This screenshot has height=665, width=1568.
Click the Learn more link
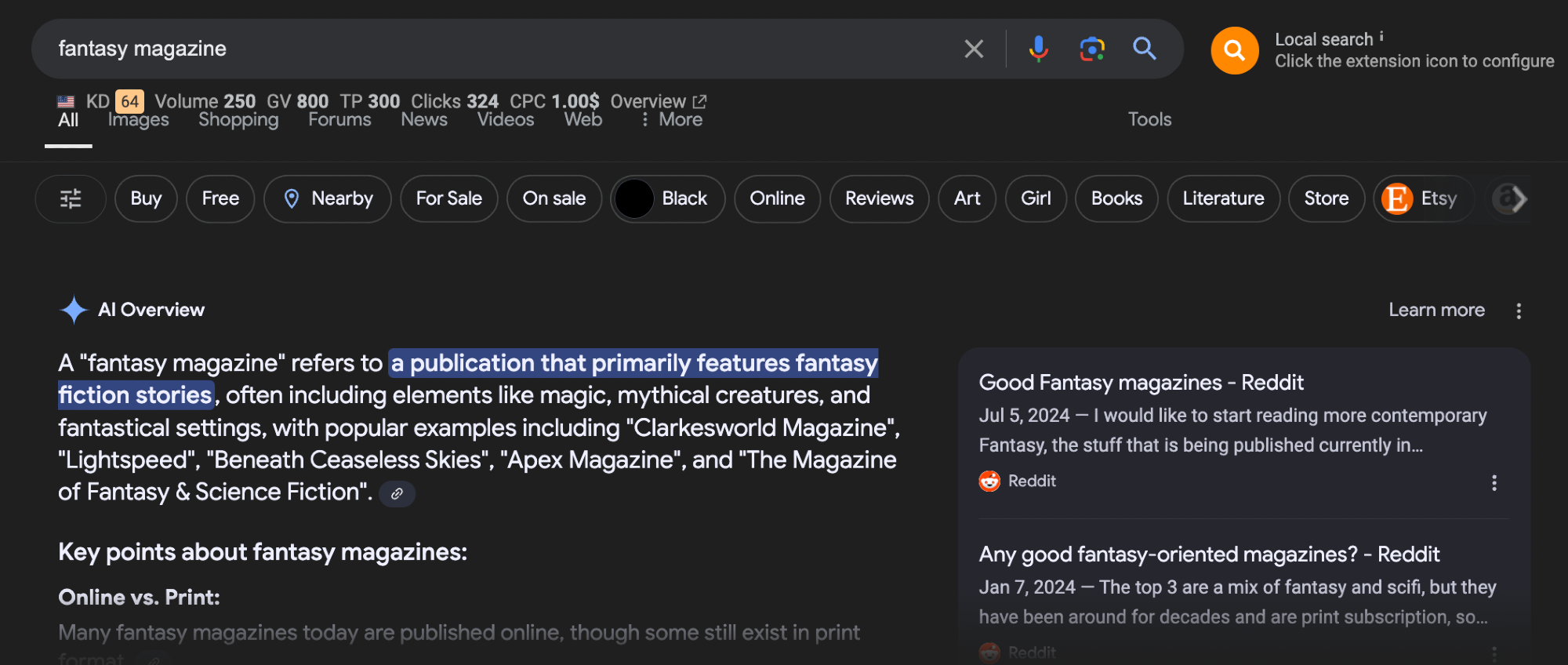pos(1436,310)
